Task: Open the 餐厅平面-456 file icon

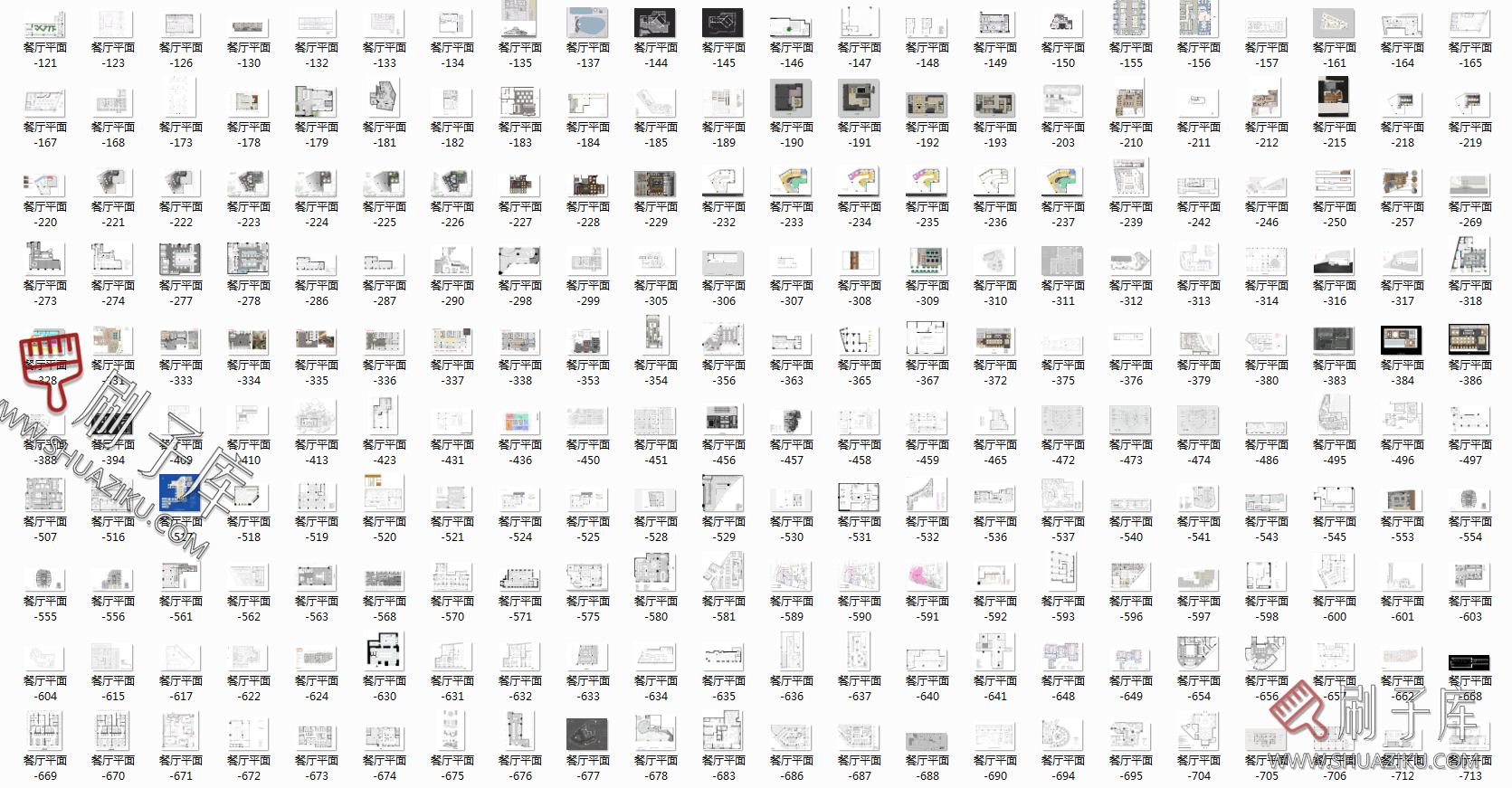Action: 724,418
